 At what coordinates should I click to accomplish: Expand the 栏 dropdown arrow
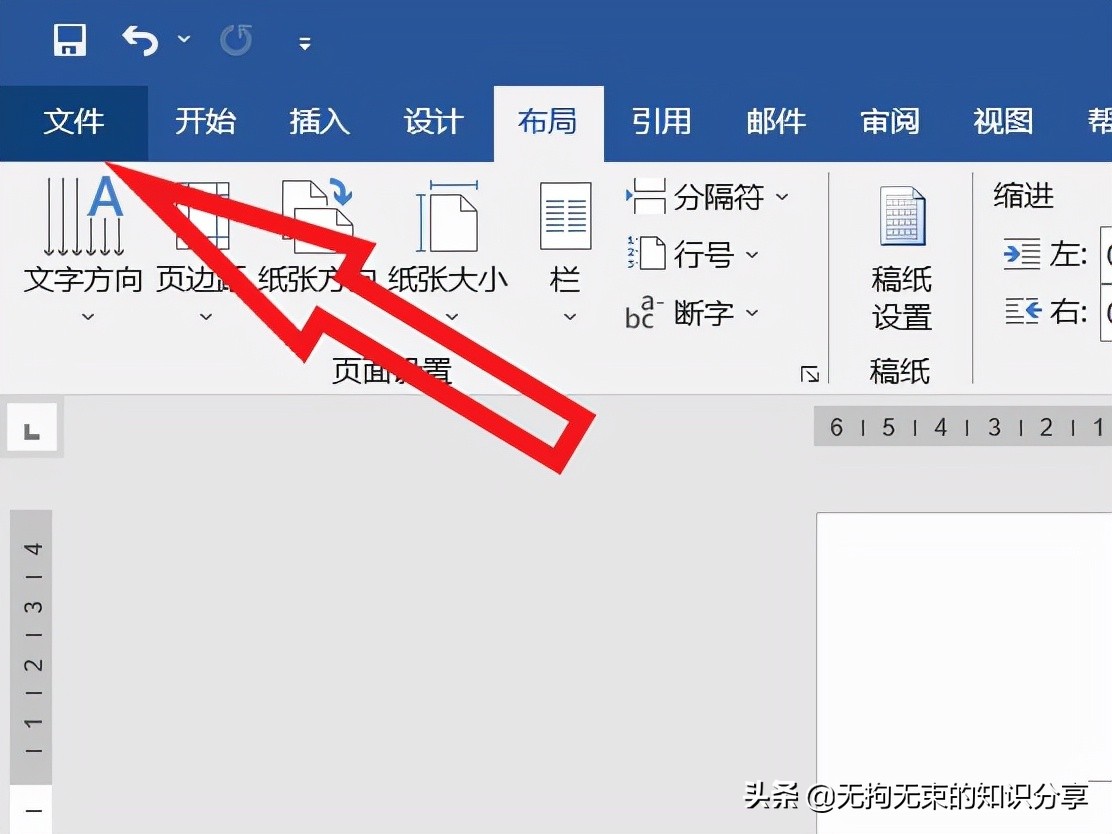pos(568,318)
